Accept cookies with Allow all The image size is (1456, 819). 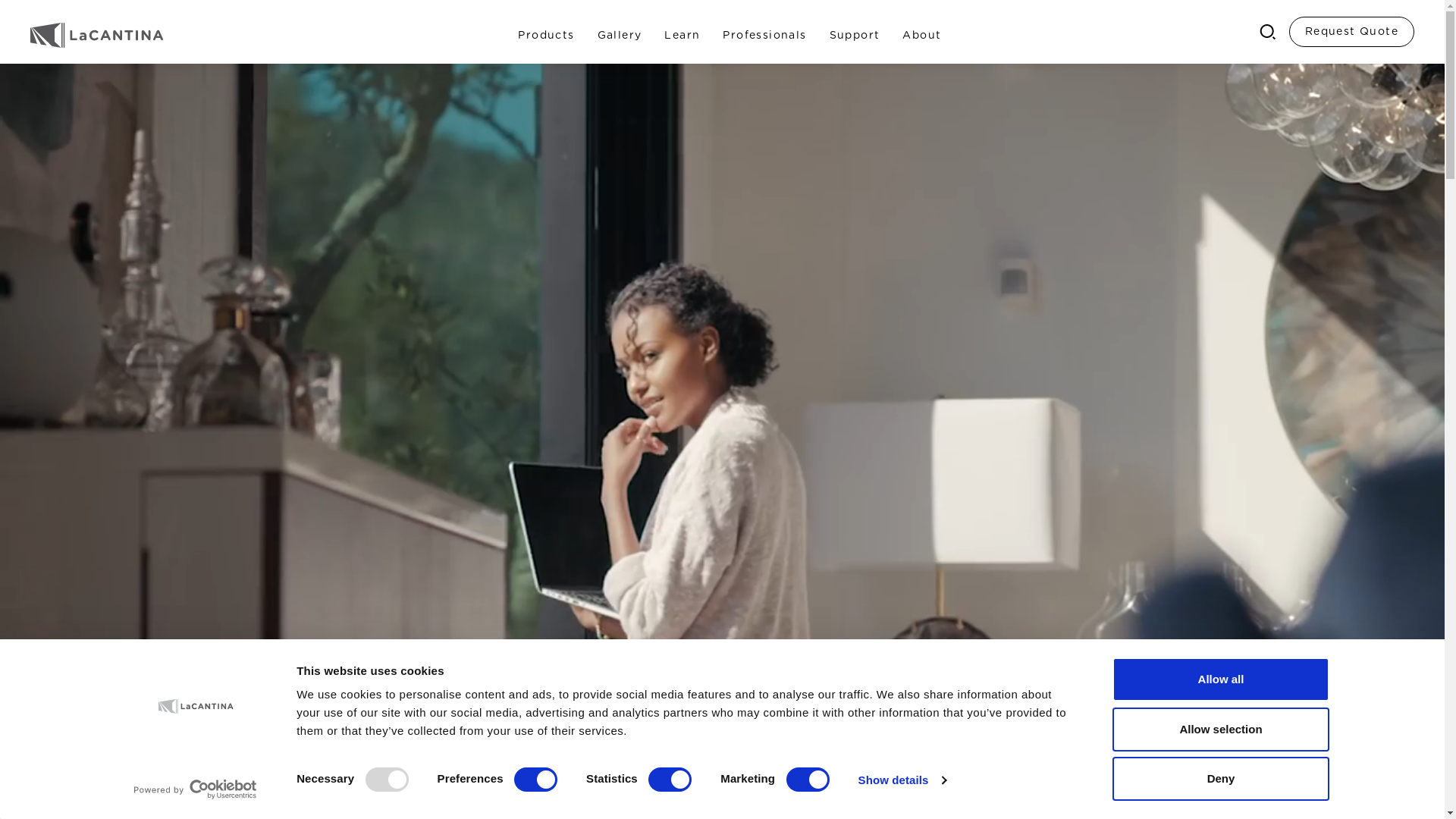(1221, 679)
